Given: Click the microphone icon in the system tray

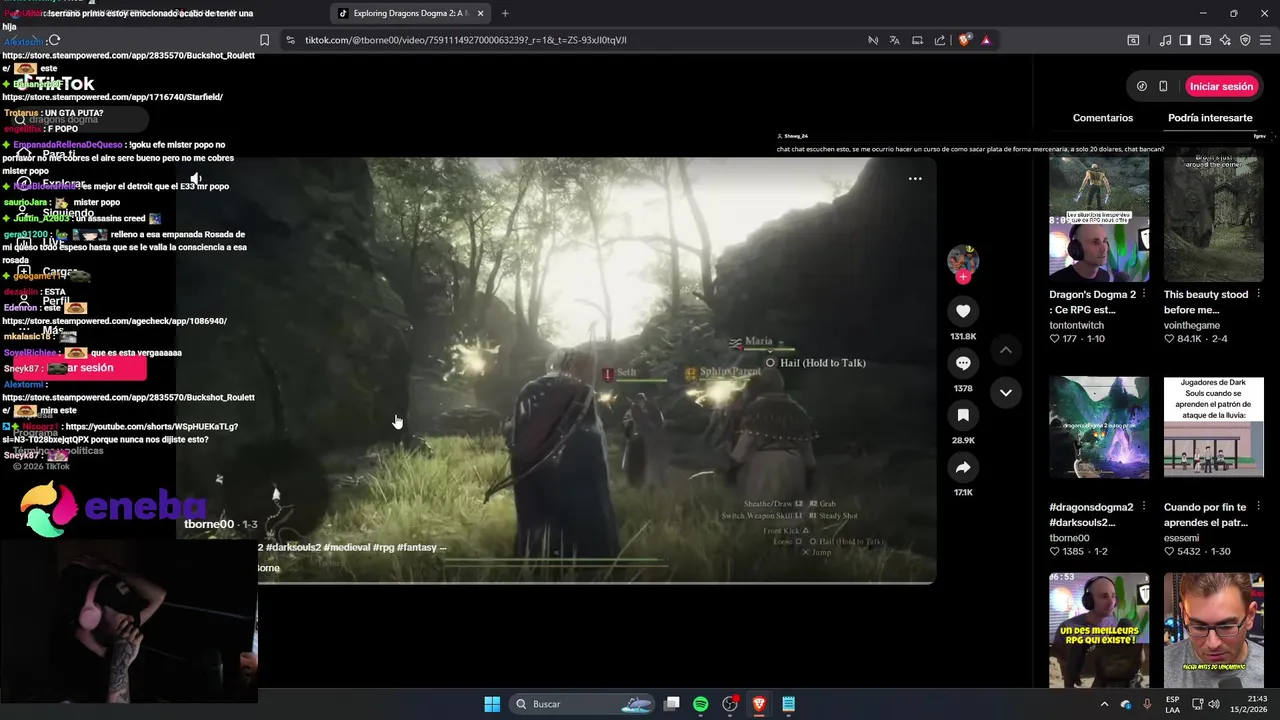Looking at the screenshot, I should click(1147, 704).
